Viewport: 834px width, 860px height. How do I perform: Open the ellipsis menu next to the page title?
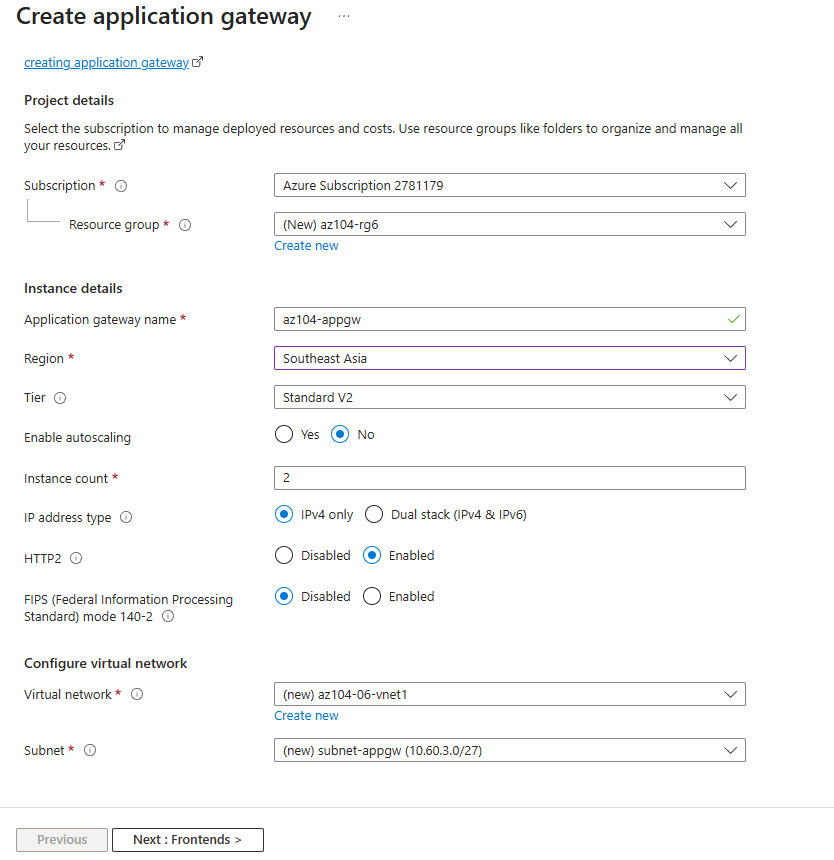coord(343,16)
